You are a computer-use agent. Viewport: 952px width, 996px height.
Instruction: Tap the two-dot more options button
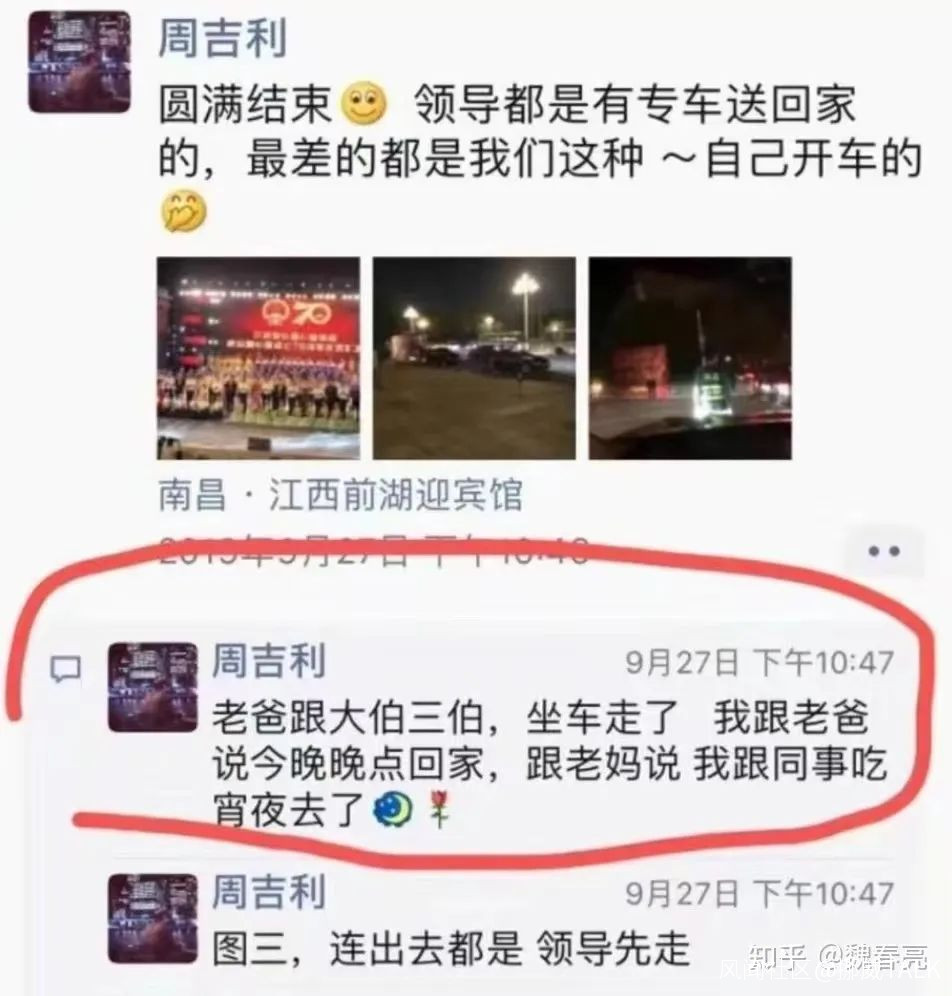(884, 551)
